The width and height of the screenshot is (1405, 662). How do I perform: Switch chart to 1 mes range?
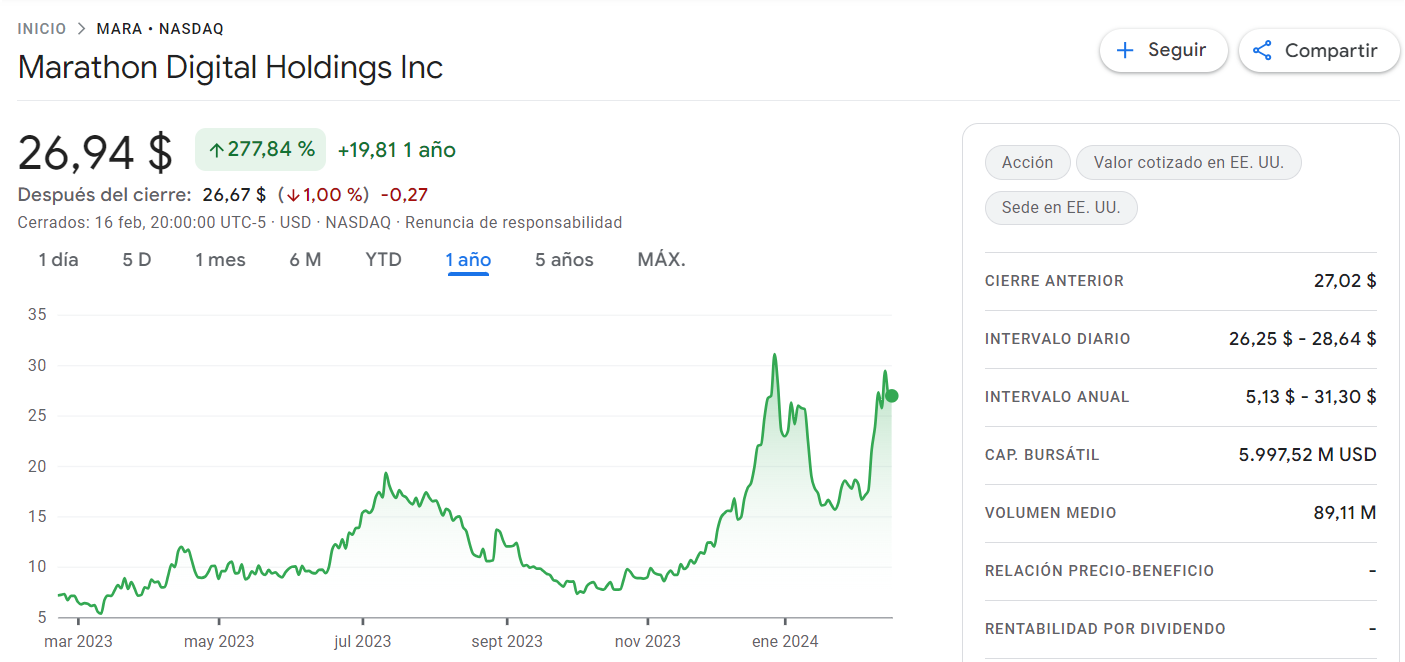click(x=220, y=260)
